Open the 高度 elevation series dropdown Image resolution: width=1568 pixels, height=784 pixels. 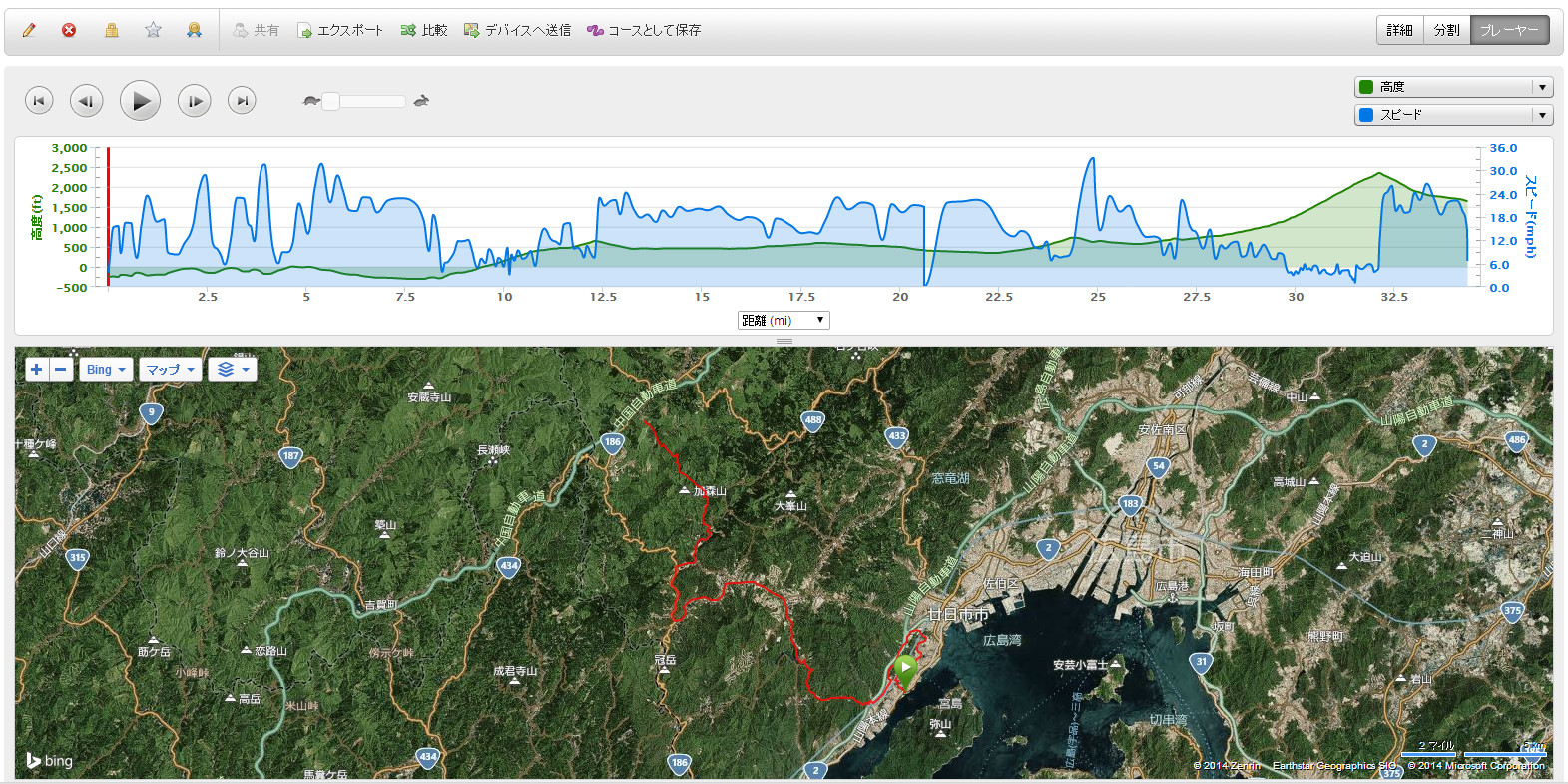pos(1453,87)
